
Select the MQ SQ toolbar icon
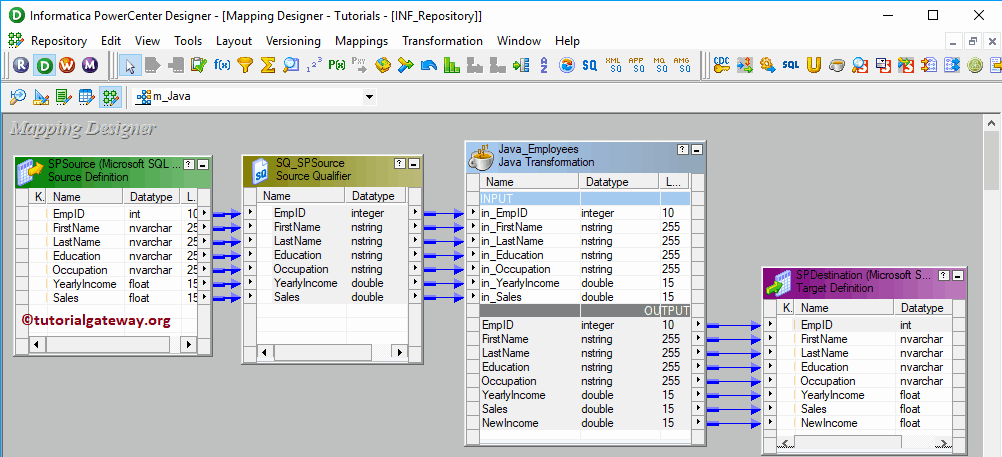click(660, 65)
